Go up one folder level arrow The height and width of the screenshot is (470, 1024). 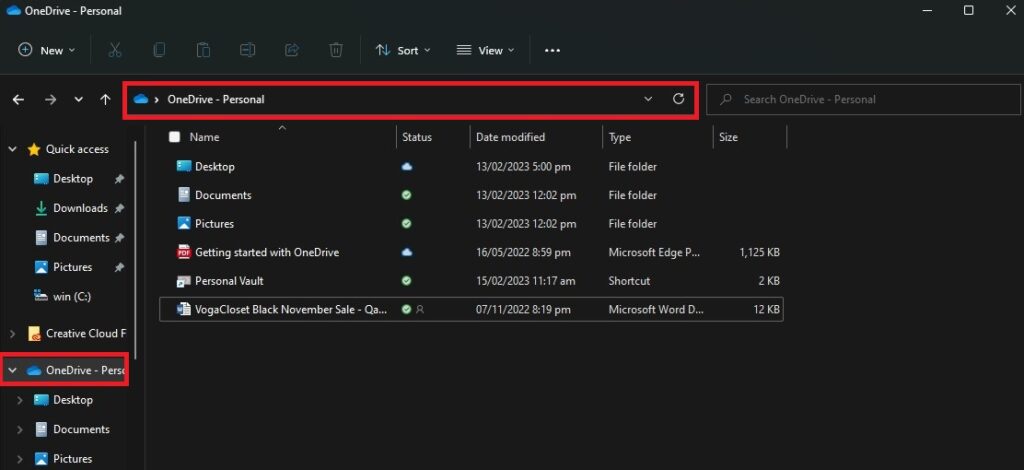[x=105, y=99]
